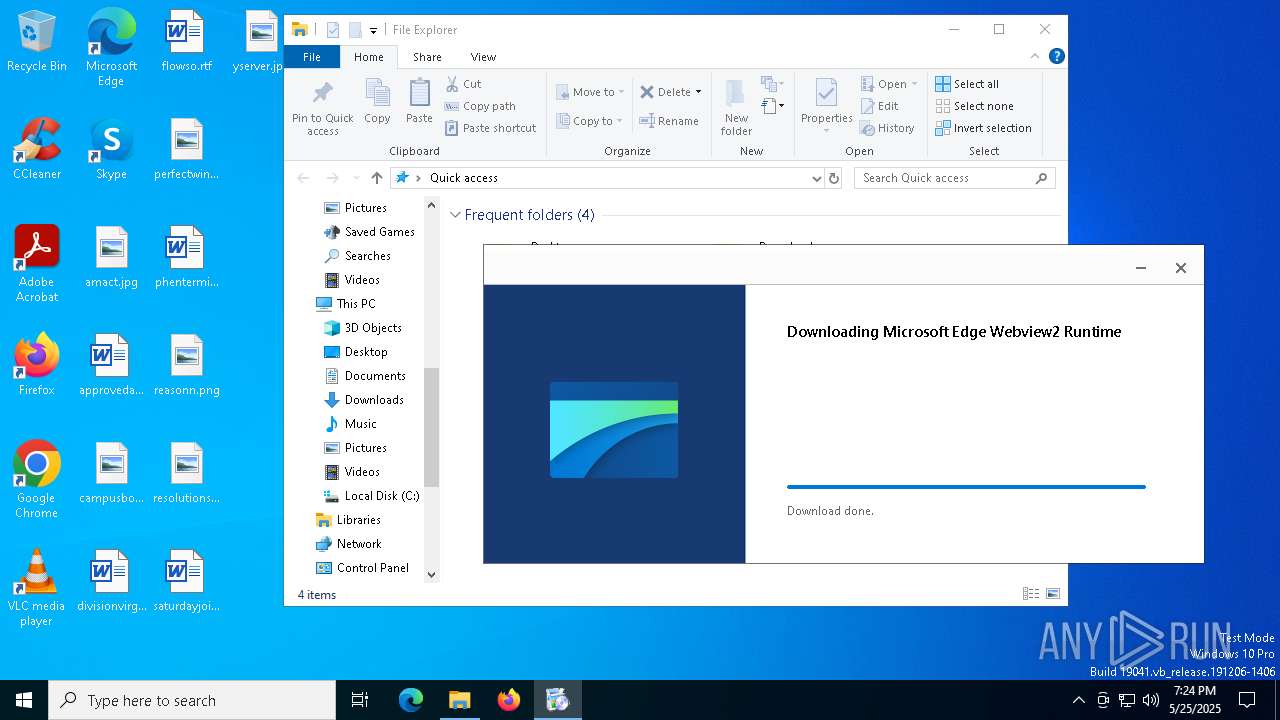The height and width of the screenshot is (720, 1280).
Task: Click the Quick access address path
Action: point(463,178)
